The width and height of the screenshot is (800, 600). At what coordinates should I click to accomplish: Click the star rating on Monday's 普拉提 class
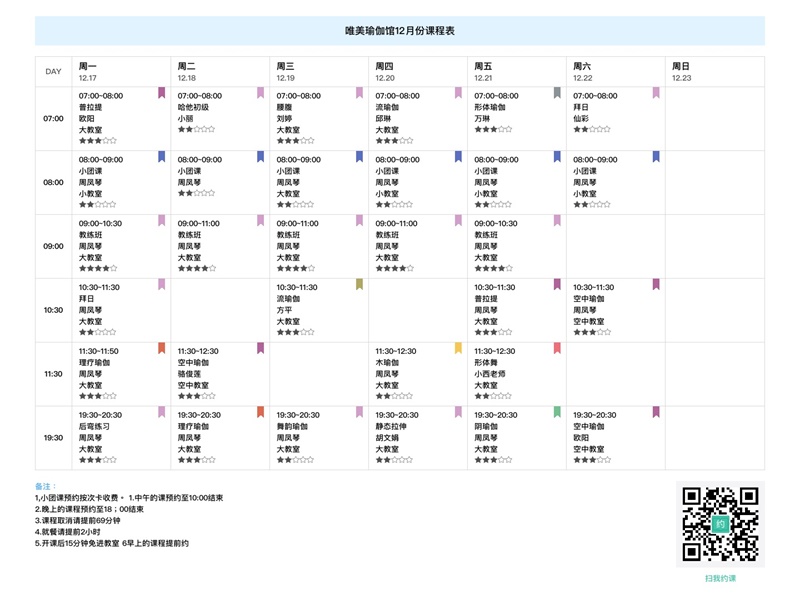point(97,141)
